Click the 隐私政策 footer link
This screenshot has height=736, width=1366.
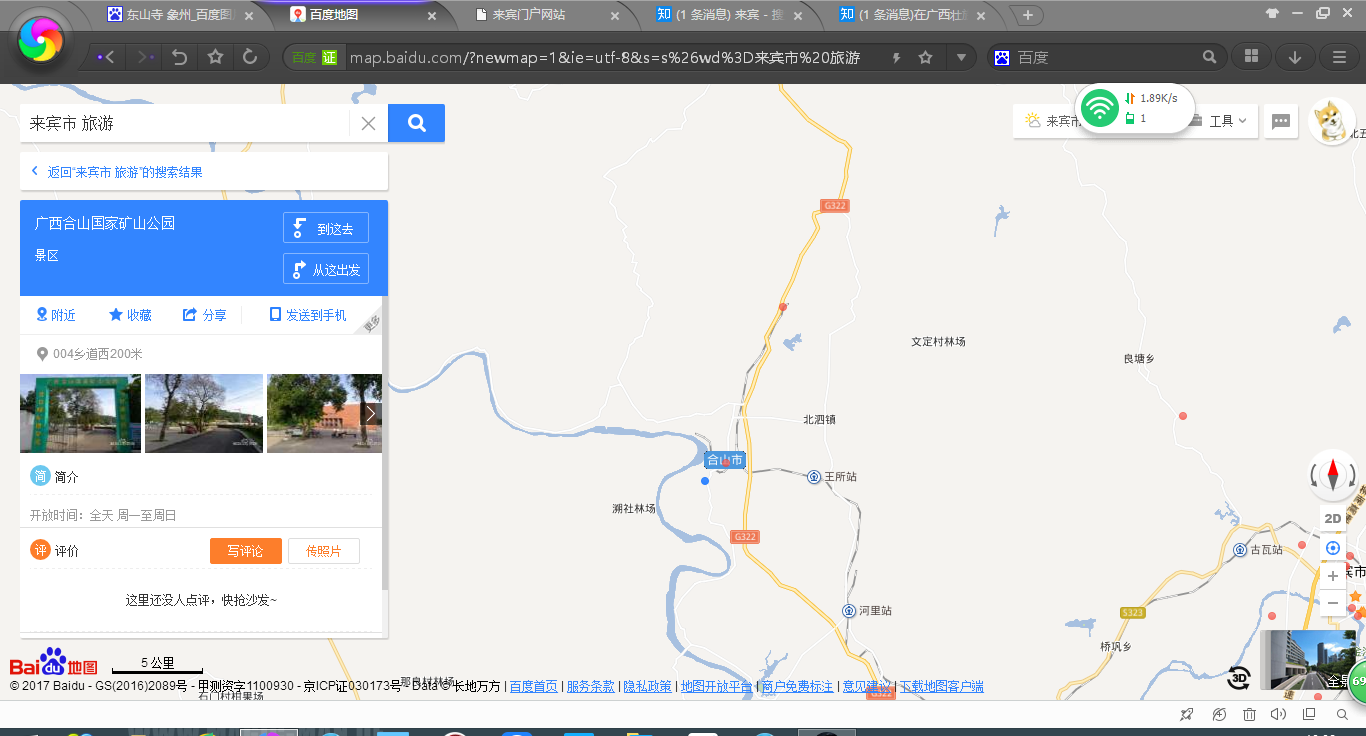click(x=648, y=686)
